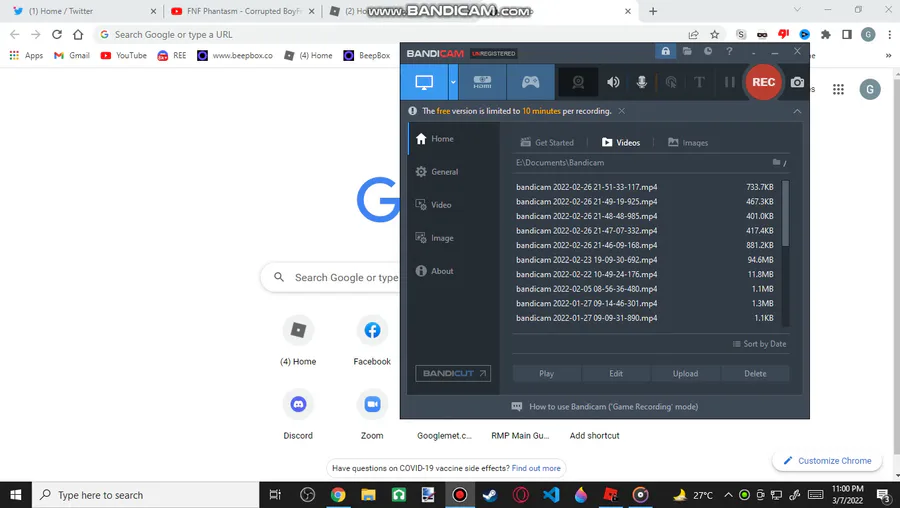Open folder icon beside E:\Documents\Bandicam path
This screenshot has width=900, height=508.
click(776, 162)
